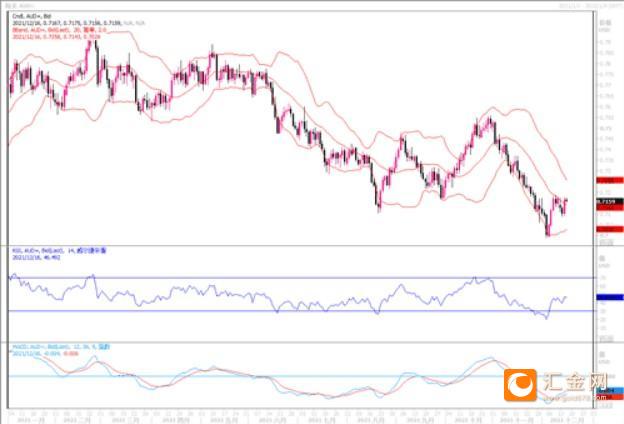Click the RSI value reading 46.492

(36, 258)
